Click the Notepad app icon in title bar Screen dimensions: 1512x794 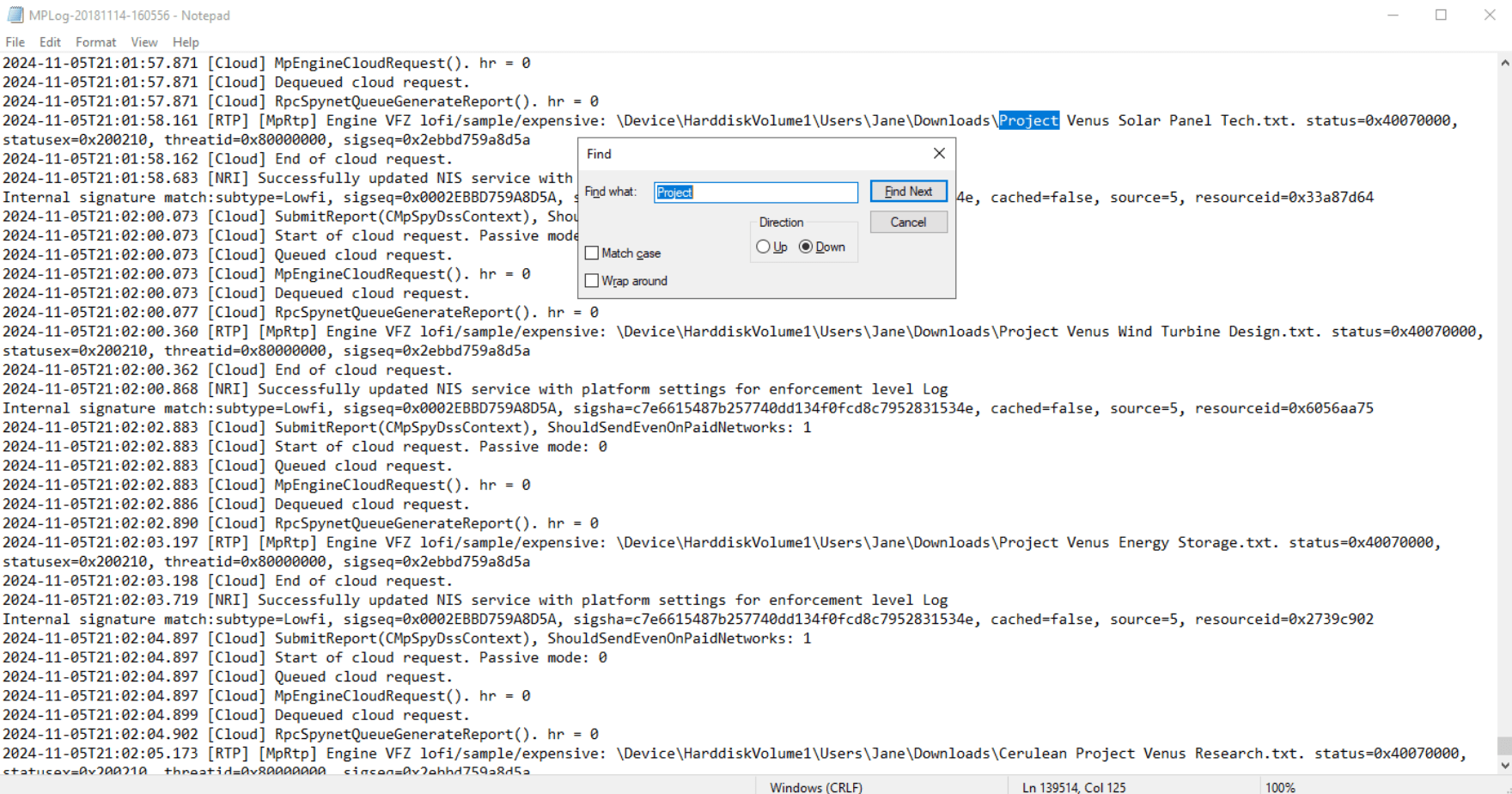[x=15, y=15]
